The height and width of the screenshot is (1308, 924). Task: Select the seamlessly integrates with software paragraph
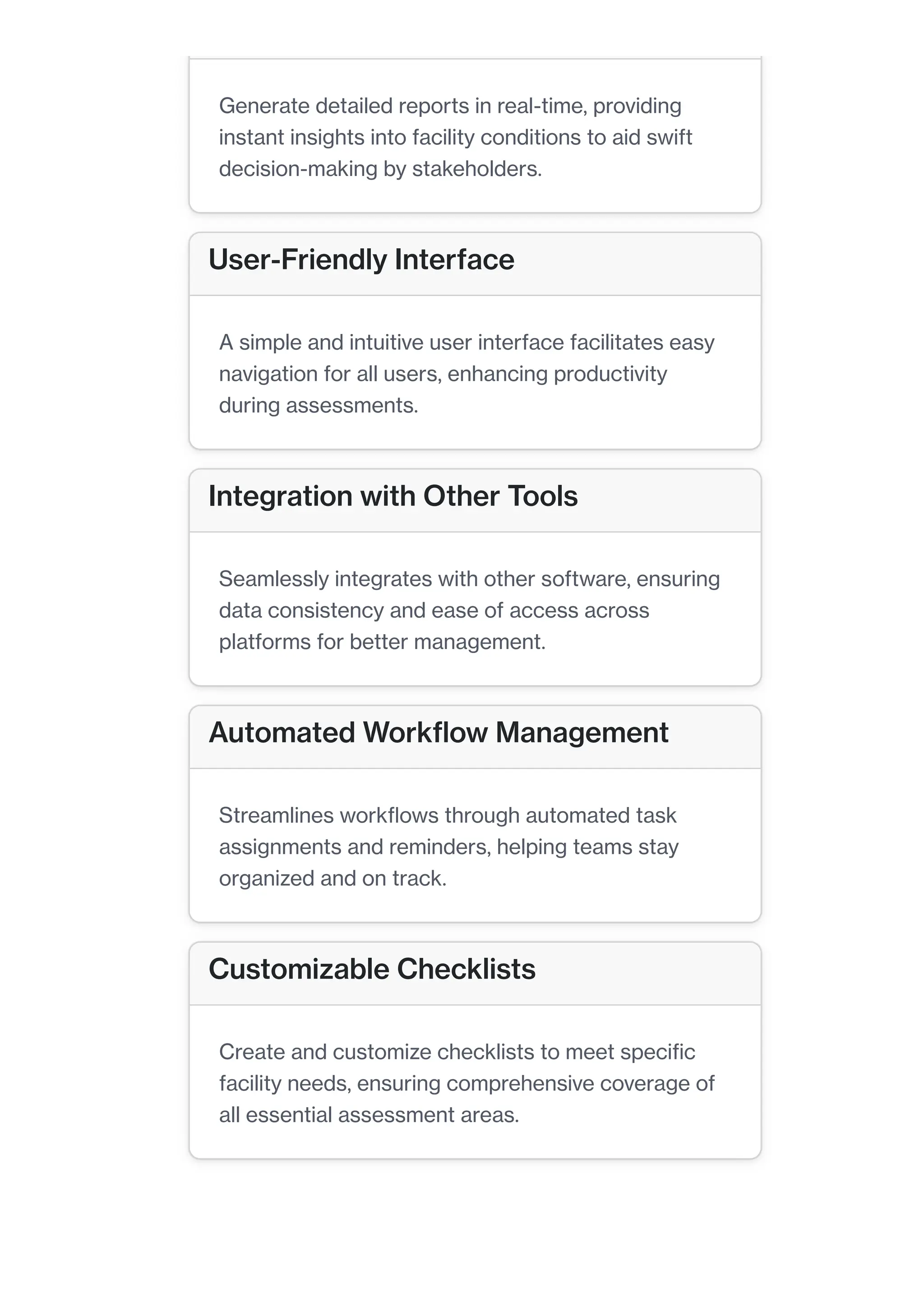point(469,610)
